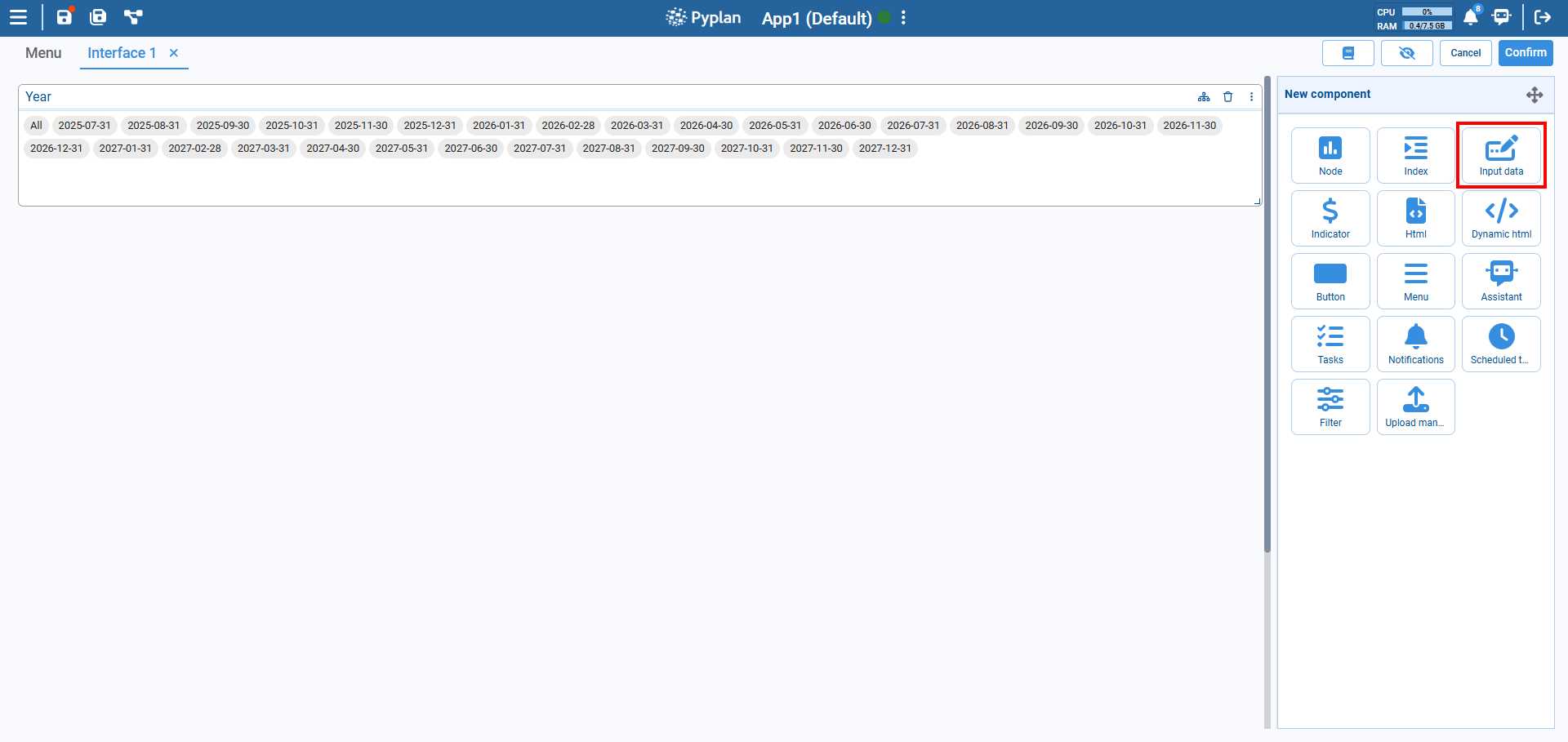This screenshot has height=742, width=1568.
Task: Close the Interface 1 tab
Action: pyautogui.click(x=173, y=52)
